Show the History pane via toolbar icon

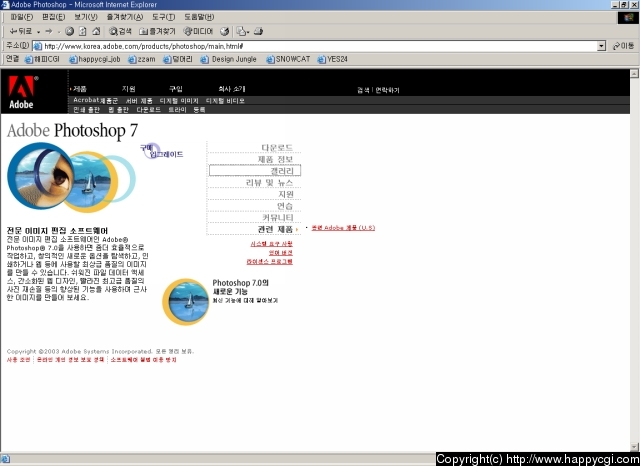click(224, 31)
